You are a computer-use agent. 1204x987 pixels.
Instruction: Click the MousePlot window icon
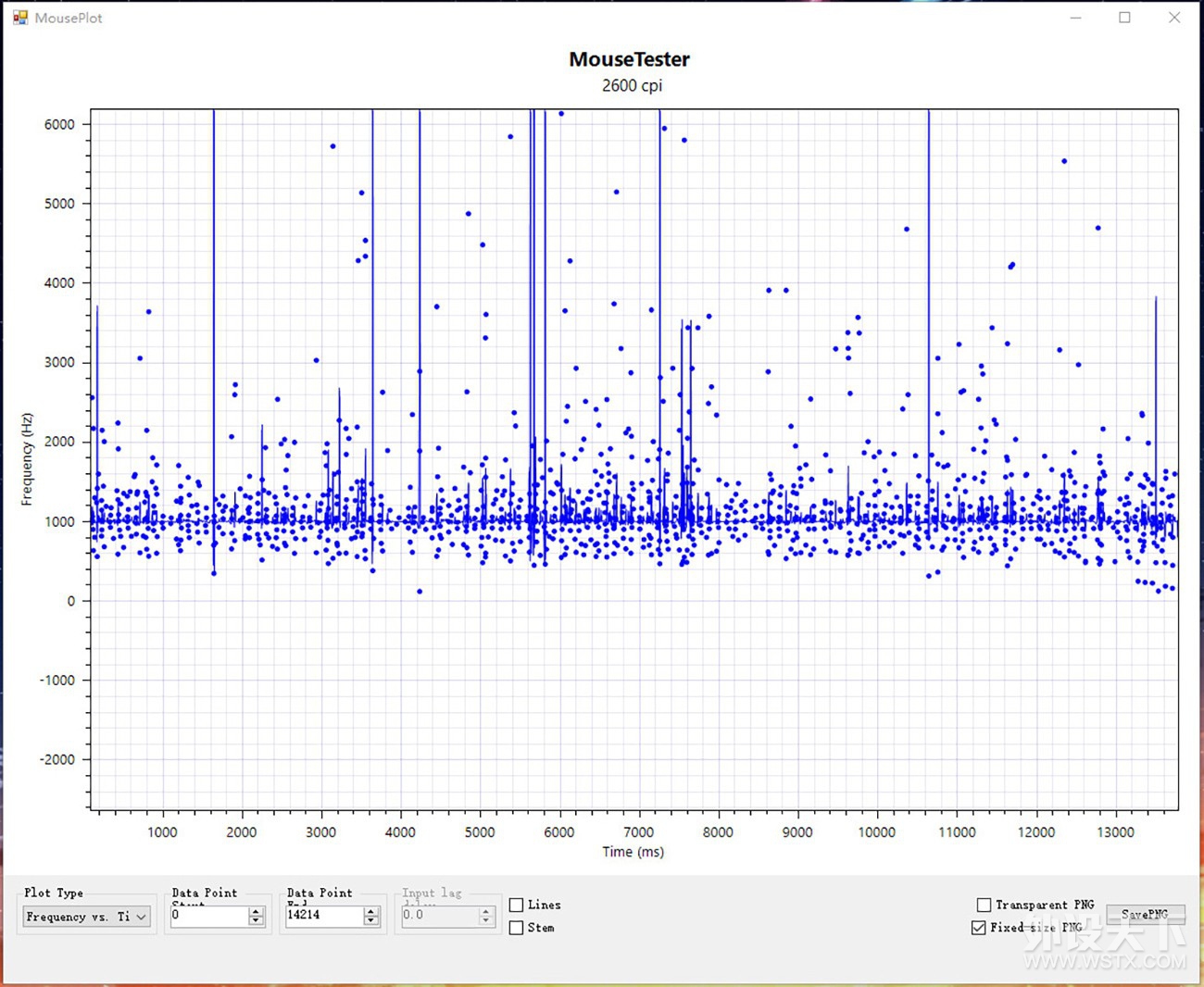click(x=20, y=18)
